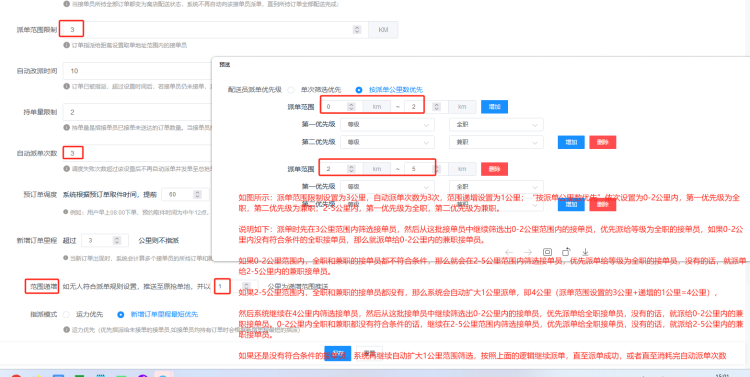Click the fit-to-screen viewer icon

tap(547, 252)
